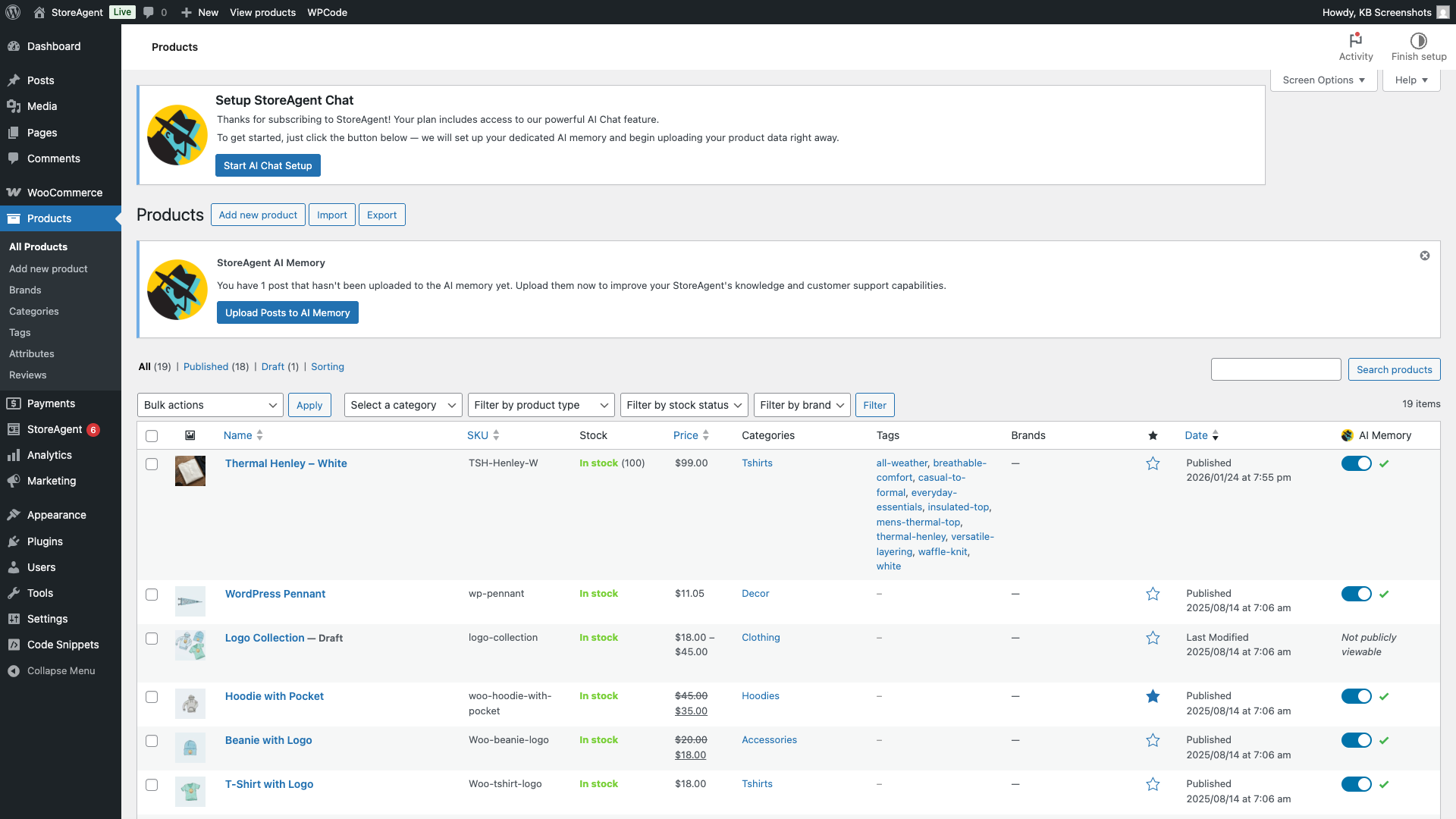The height and width of the screenshot is (819, 1456).
Task: Open the Select a category dropdown
Action: [x=403, y=405]
